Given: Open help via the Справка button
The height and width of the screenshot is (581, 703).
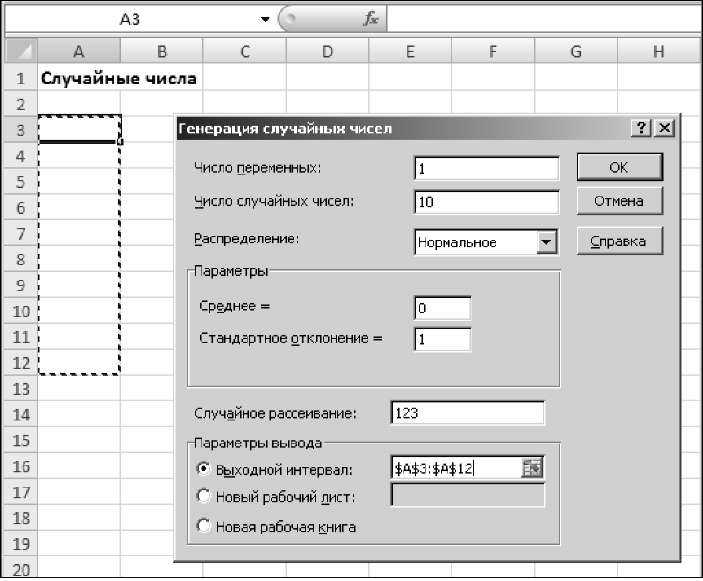Looking at the screenshot, I should pos(619,241).
